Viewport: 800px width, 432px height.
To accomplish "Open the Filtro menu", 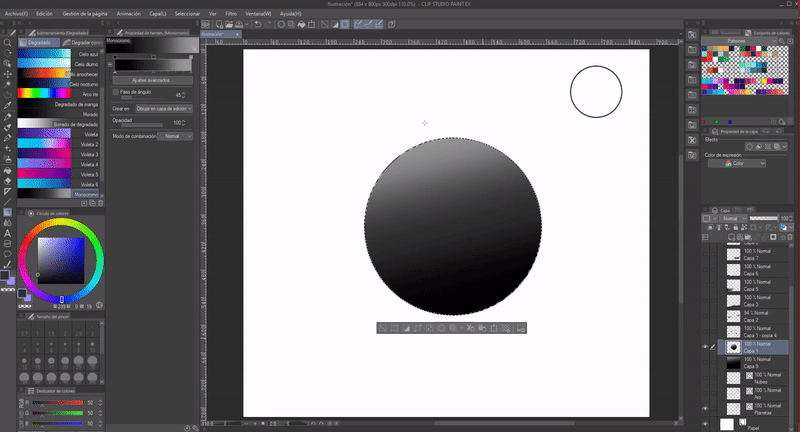I will click(231, 15).
